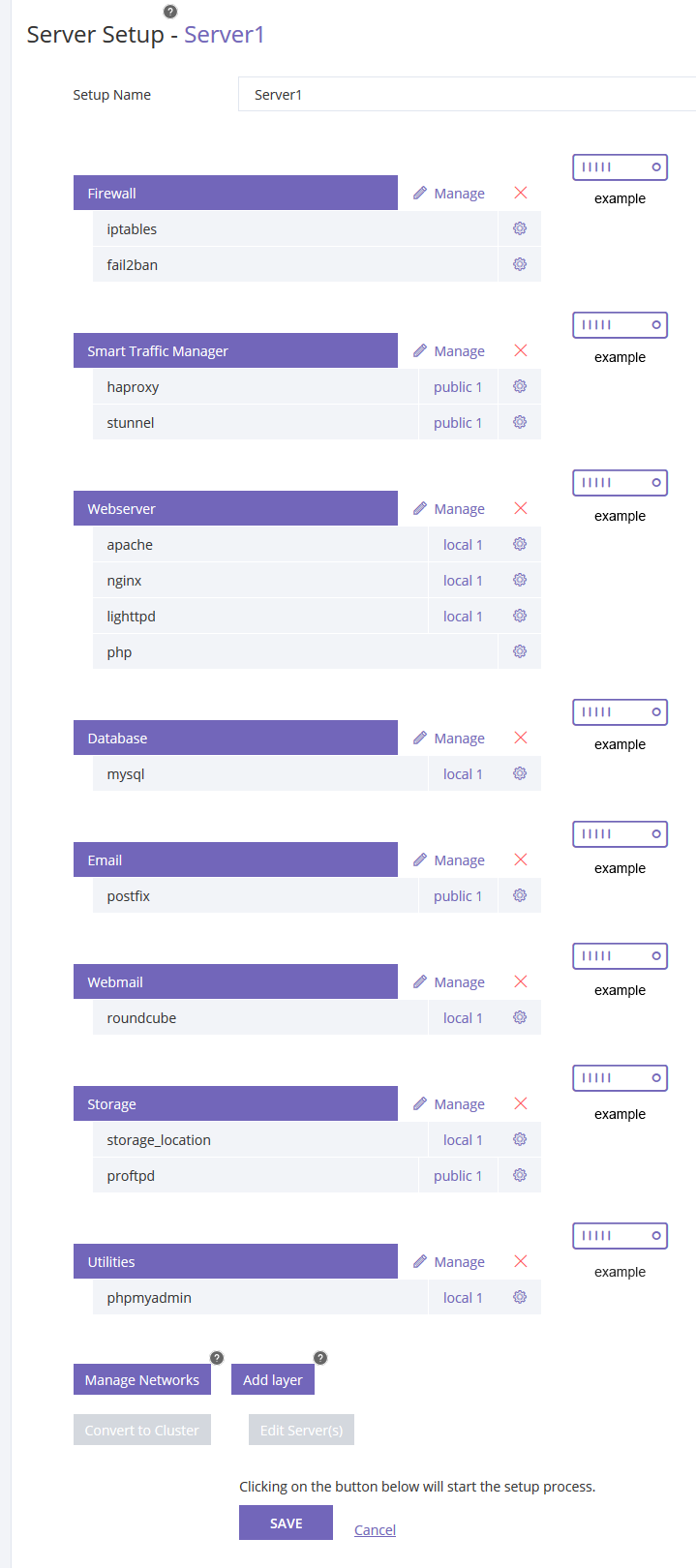This screenshot has width=696, height=1568.
Task: Save the server setup
Action: click(x=286, y=1523)
